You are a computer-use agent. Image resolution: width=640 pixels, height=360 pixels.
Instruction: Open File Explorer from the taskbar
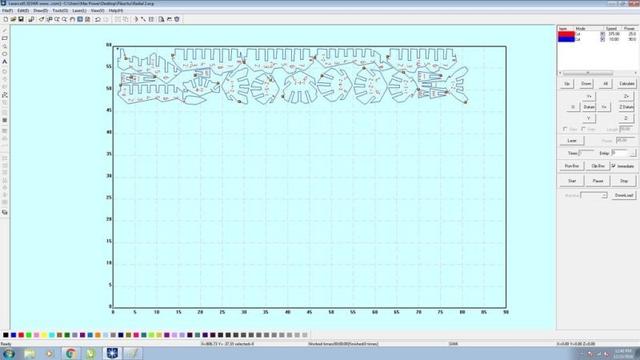29,353
